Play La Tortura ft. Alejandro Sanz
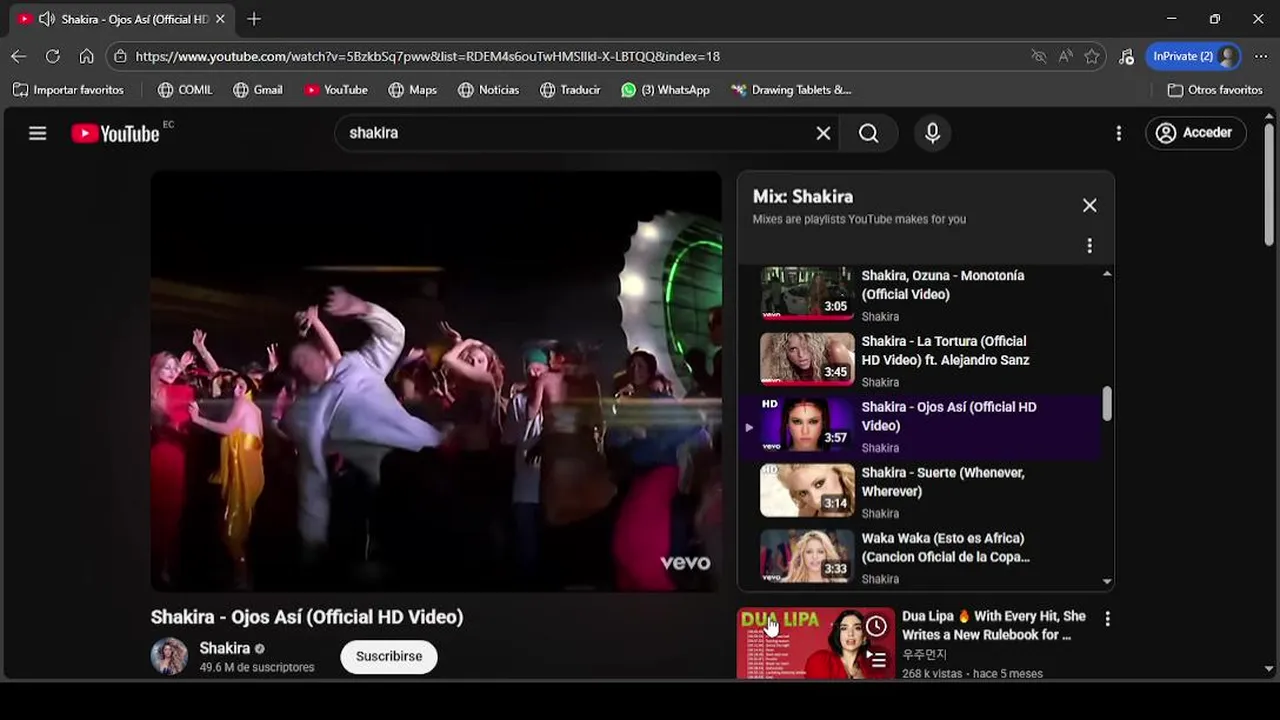 coord(919,361)
